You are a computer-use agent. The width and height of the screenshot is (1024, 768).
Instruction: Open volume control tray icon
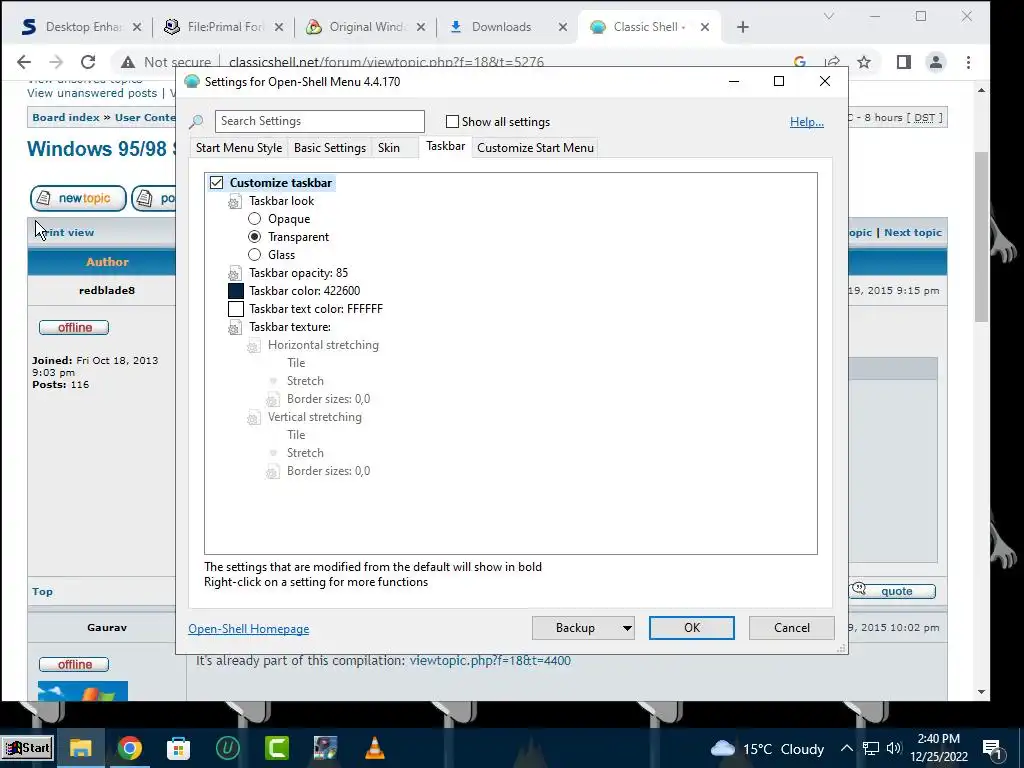pyautogui.click(x=894, y=748)
